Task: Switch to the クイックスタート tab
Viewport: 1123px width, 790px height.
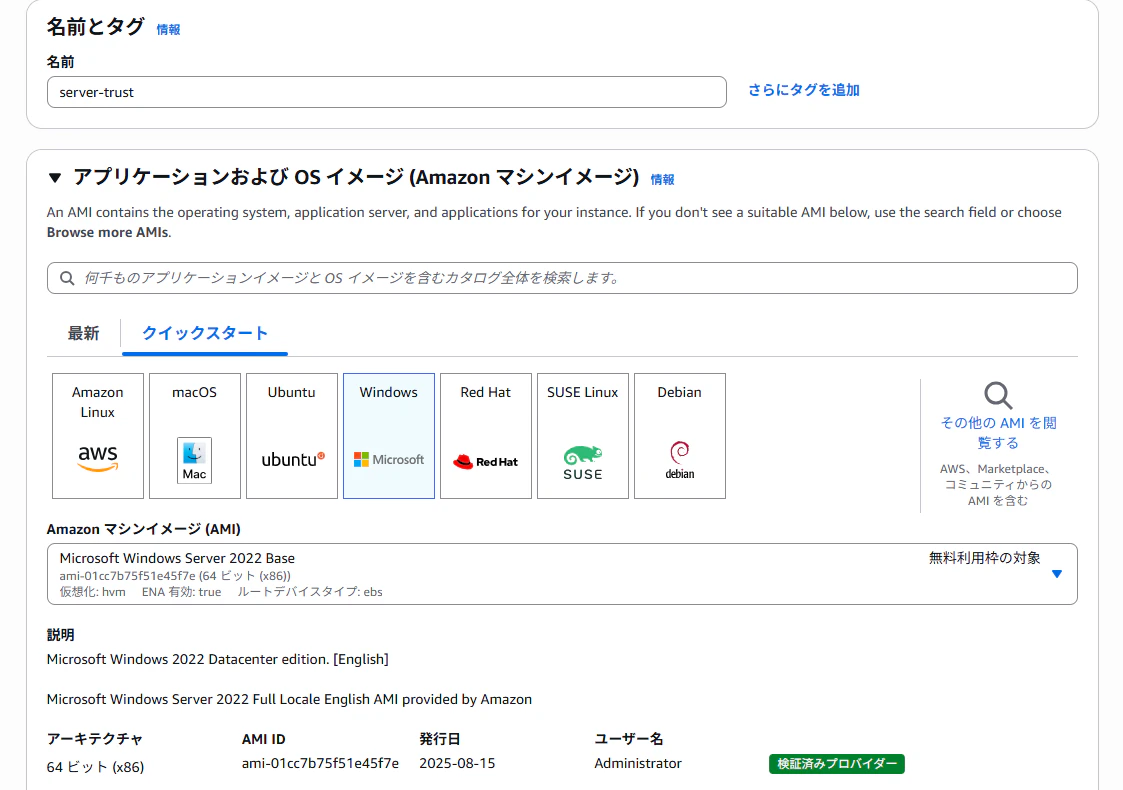Action: [x=205, y=333]
